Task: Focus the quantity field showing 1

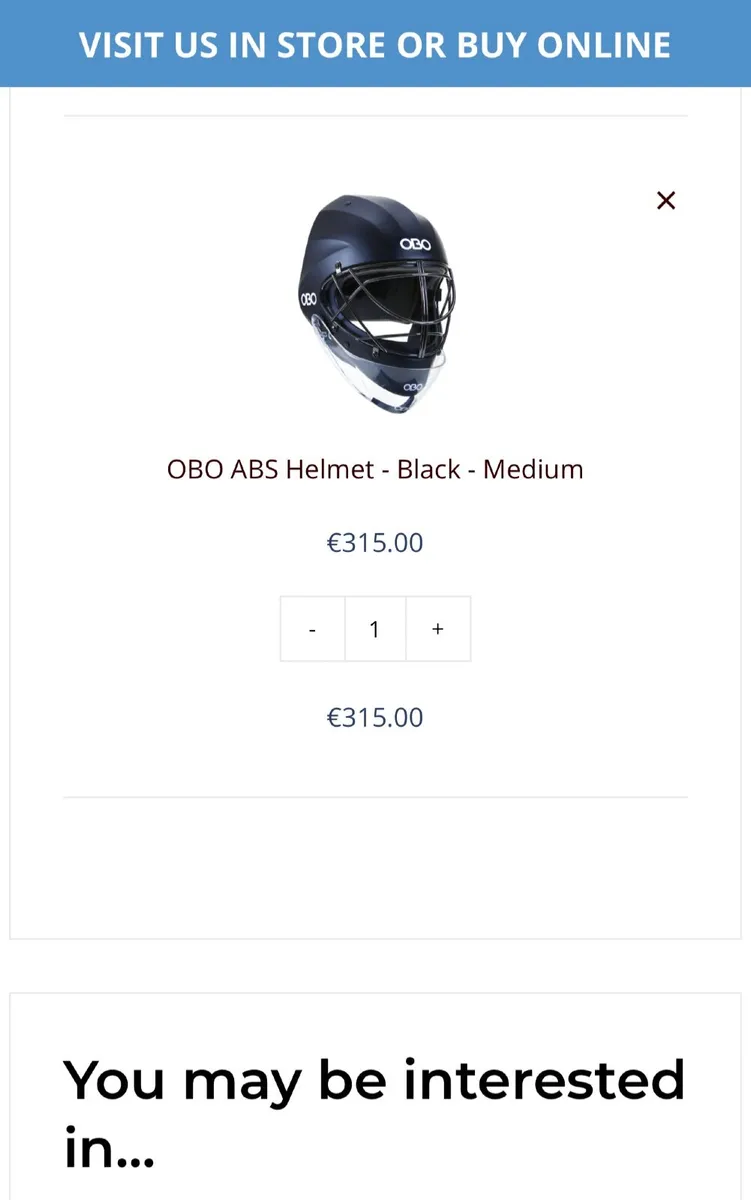Action: [375, 629]
